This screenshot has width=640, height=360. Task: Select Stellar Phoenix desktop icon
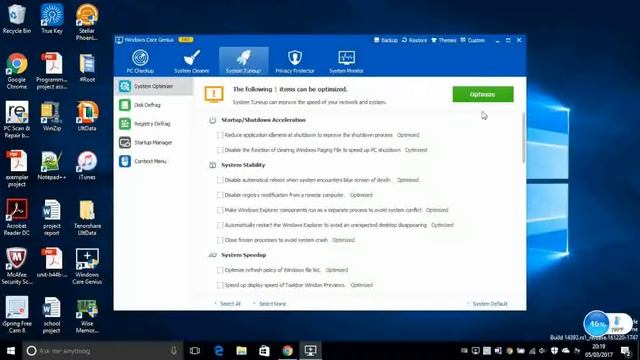click(x=87, y=22)
